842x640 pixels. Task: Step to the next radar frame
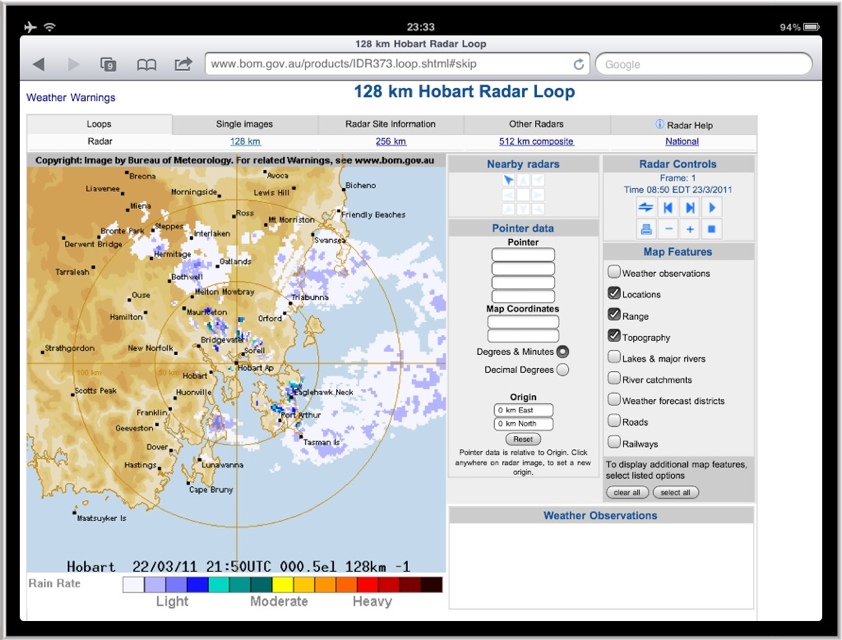click(689, 207)
